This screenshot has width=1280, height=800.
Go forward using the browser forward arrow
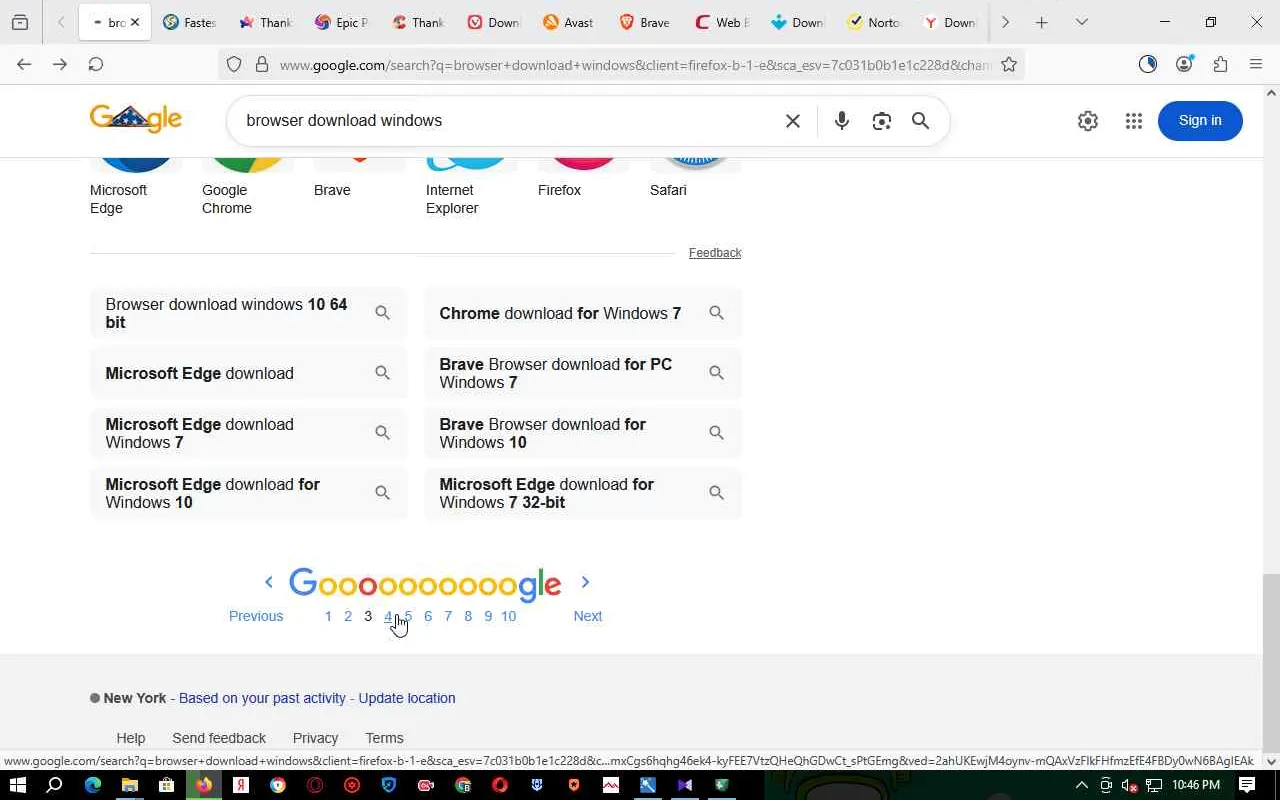point(60,64)
